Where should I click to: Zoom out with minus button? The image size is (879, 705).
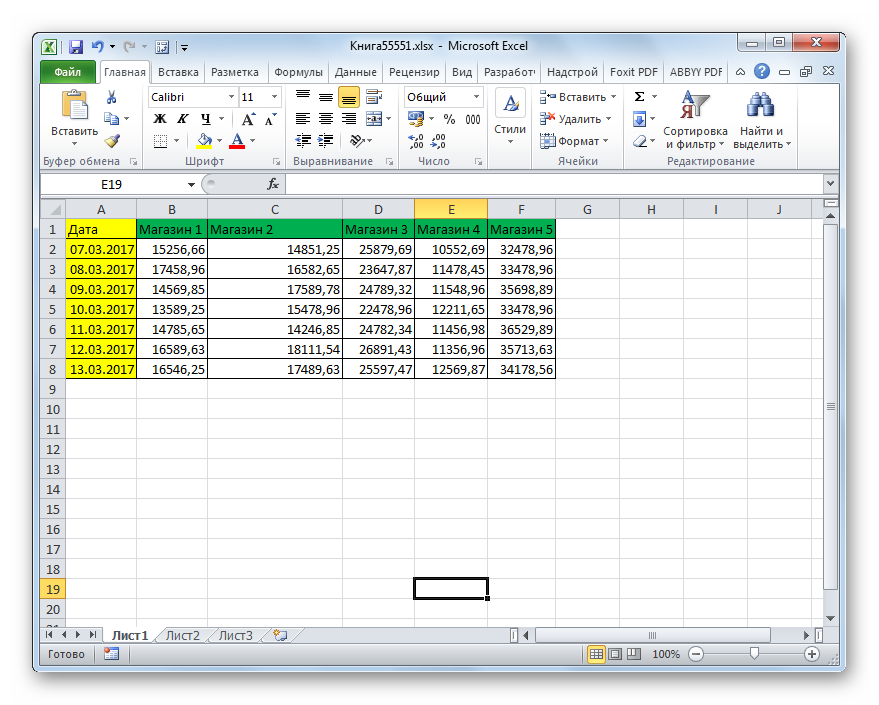tap(696, 654)
